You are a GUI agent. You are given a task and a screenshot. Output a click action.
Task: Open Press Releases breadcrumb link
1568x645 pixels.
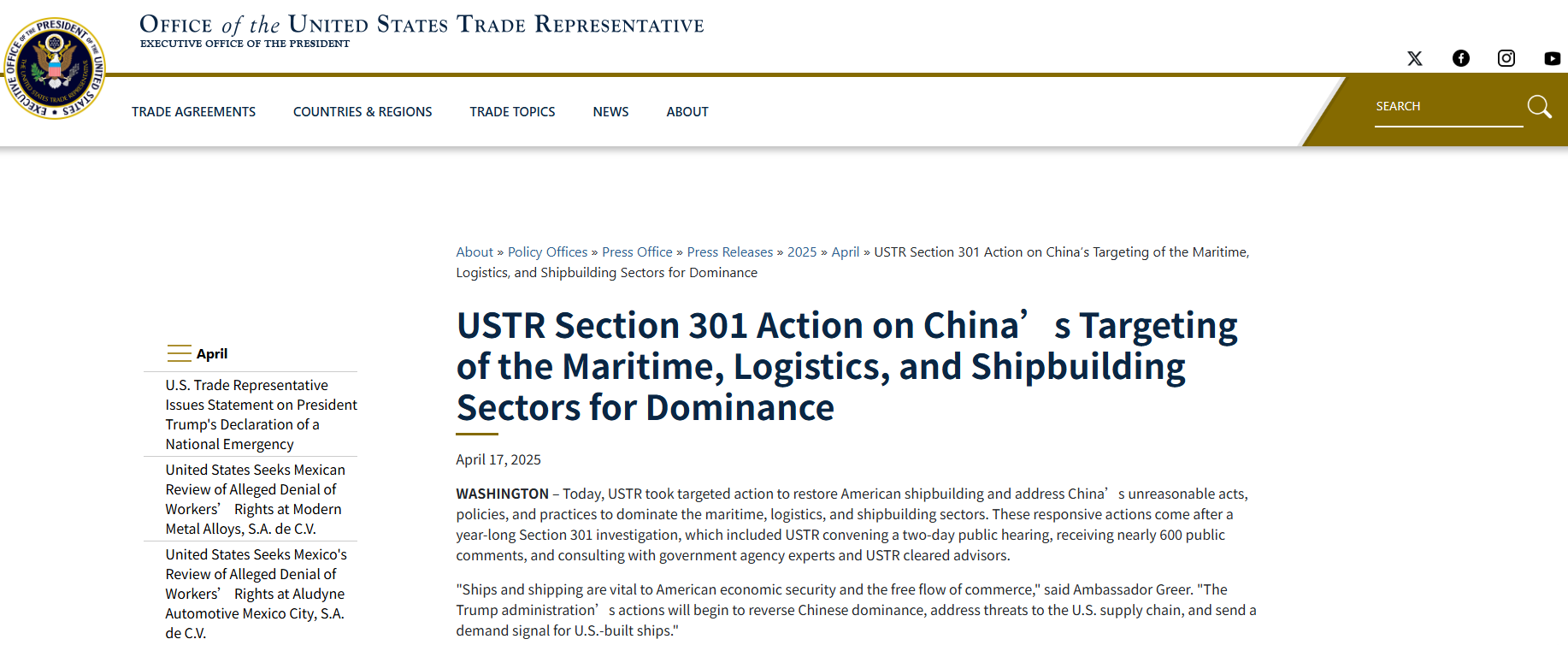(x=729, y=252)
